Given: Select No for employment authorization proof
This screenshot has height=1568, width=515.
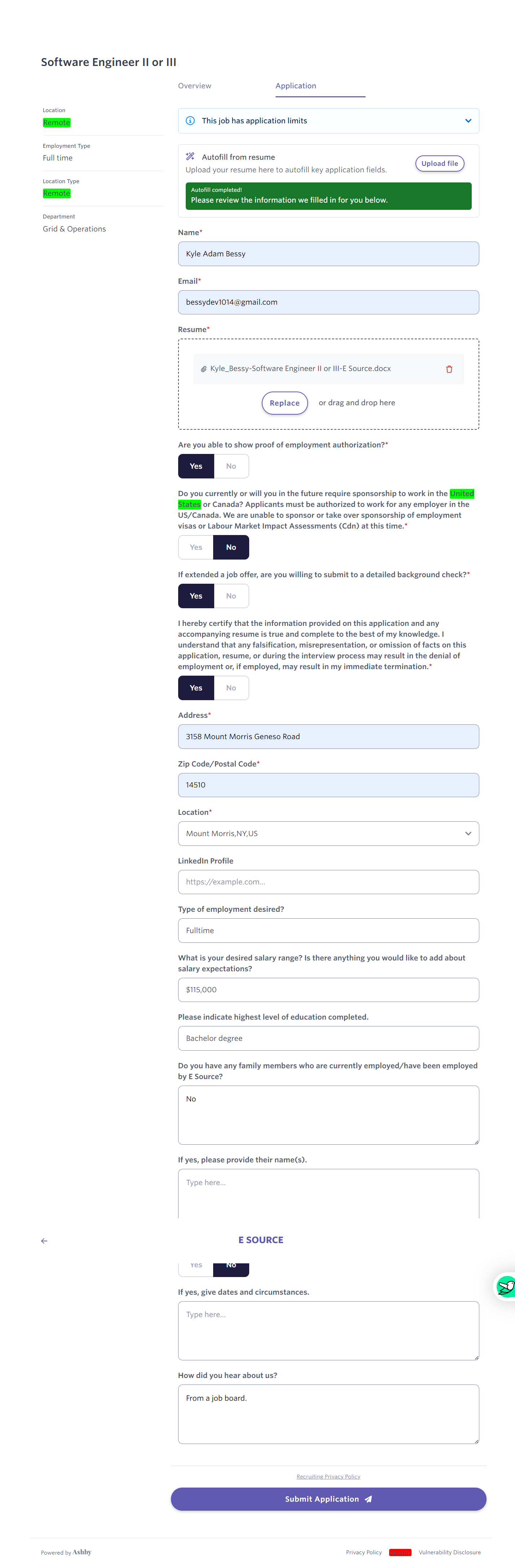Looking at the screenshot, I should click(x=231, y=466).
